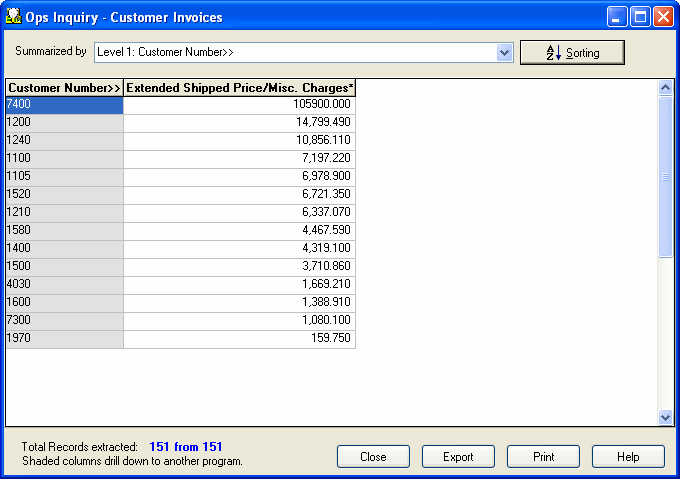The image size is (680, 479).
Task: Click the 6,721.350 amount cell
Action: [240, 196]
